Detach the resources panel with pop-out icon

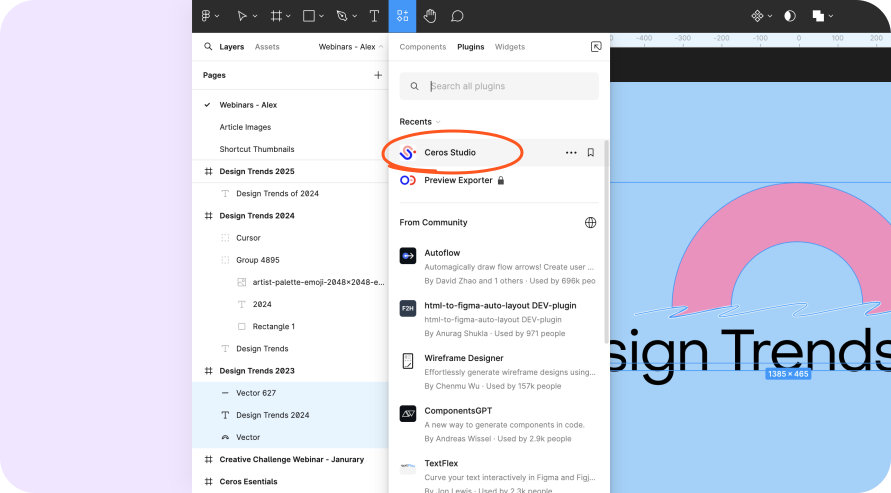click(x=596, y=47)
